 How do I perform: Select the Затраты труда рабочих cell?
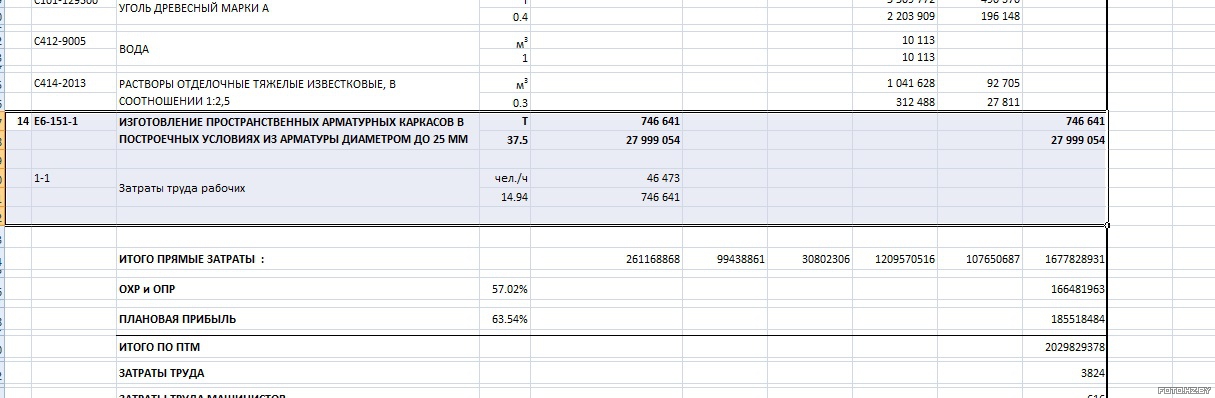coord(298,187)
